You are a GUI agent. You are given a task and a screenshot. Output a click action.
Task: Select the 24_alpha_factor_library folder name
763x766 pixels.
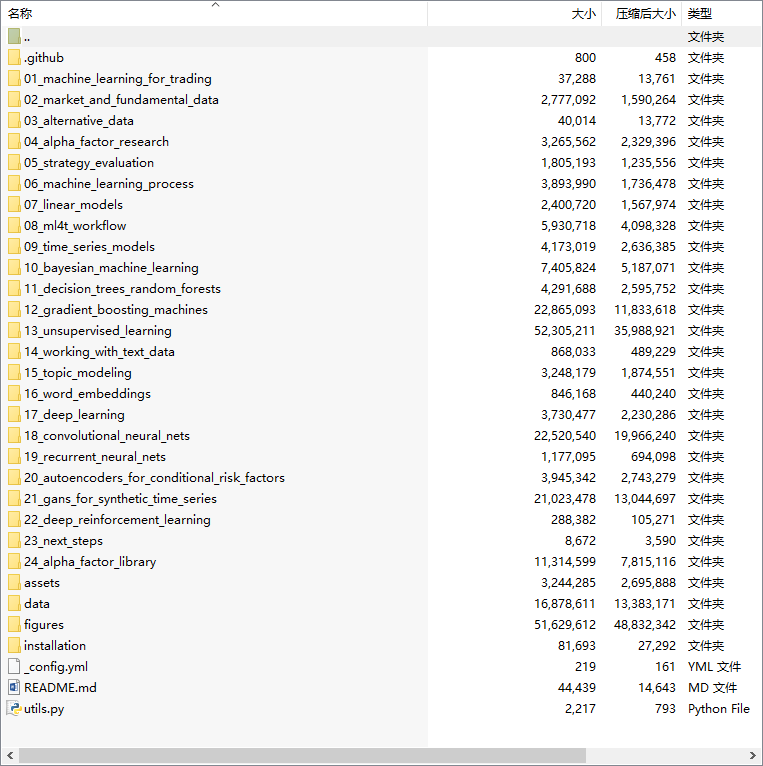tap(90, 561)
